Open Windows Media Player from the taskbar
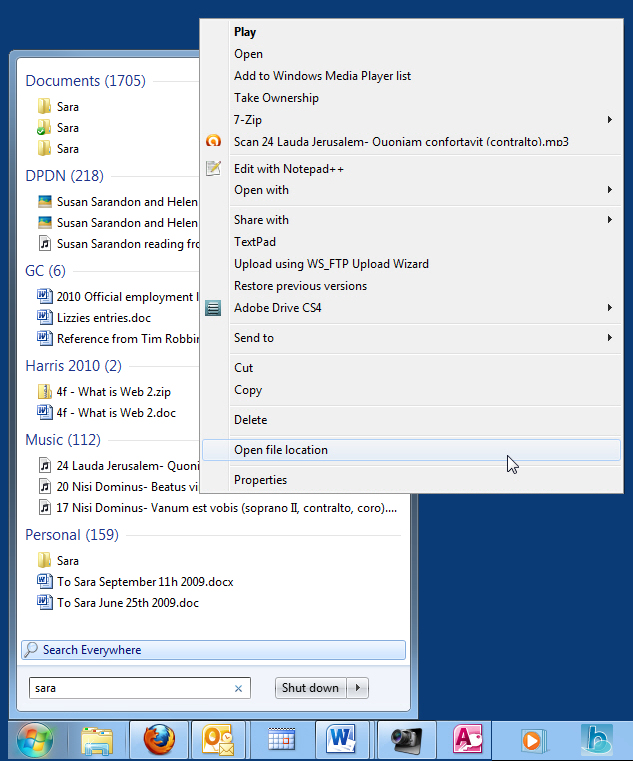This screenshot has height=761, width=633. [x=533, y=741]
